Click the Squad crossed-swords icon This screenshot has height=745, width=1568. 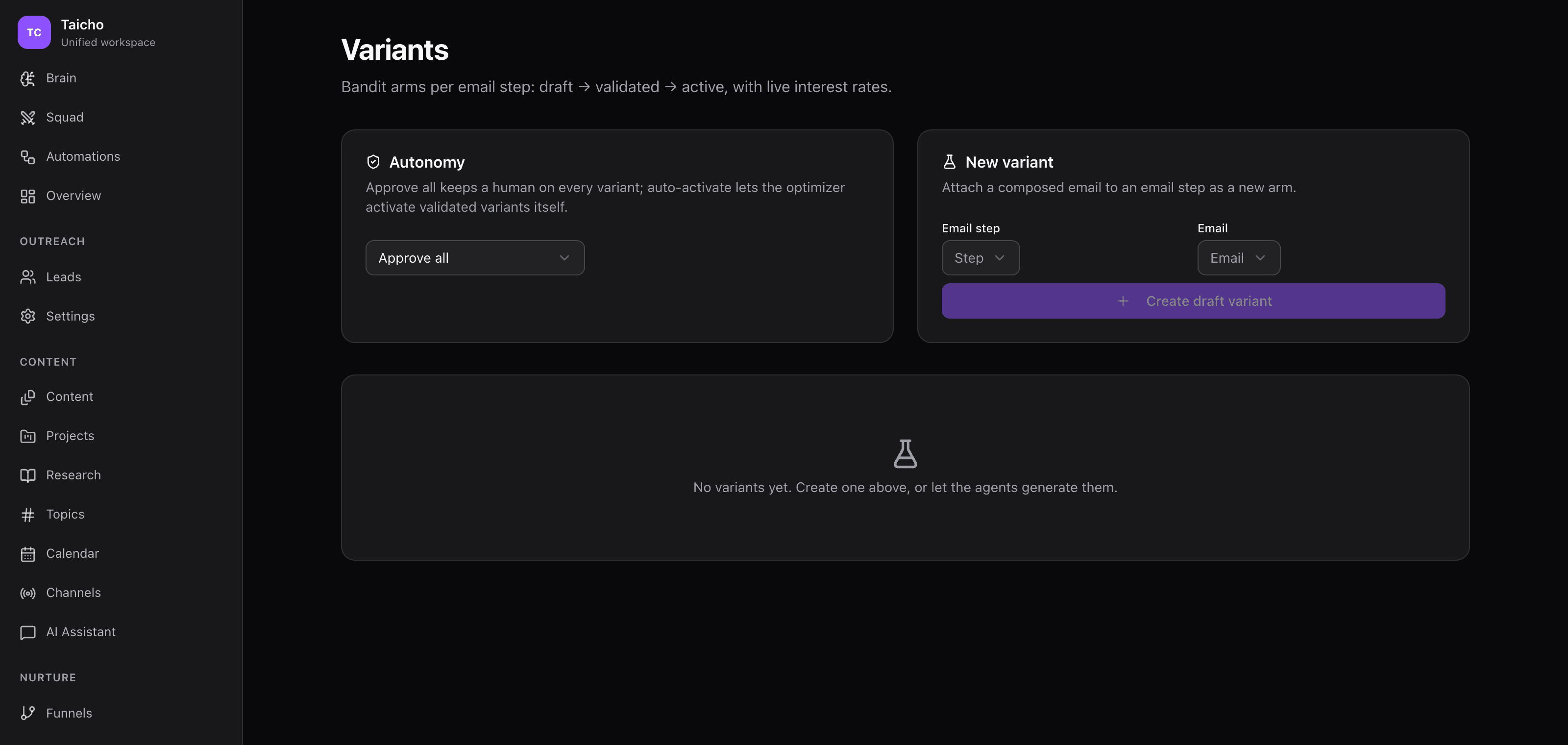pyautogui.click(x=27, y=118)
